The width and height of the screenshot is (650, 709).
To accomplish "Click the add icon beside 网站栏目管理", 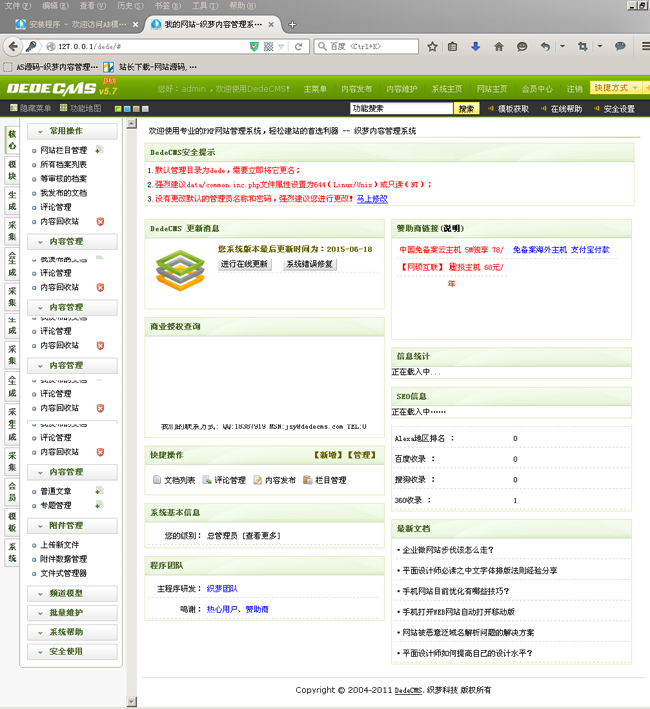I will pyautogui.click(x=99, y=150).
